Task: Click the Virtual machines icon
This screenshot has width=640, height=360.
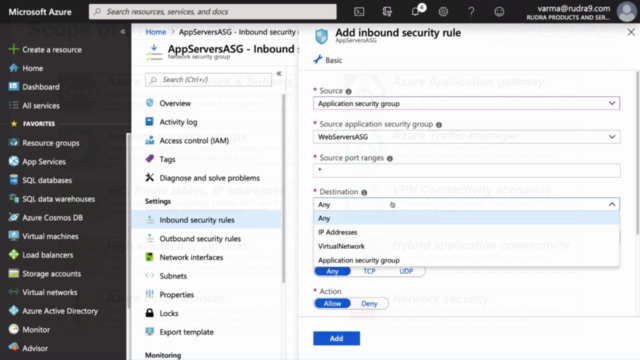Action: point(13,236)
